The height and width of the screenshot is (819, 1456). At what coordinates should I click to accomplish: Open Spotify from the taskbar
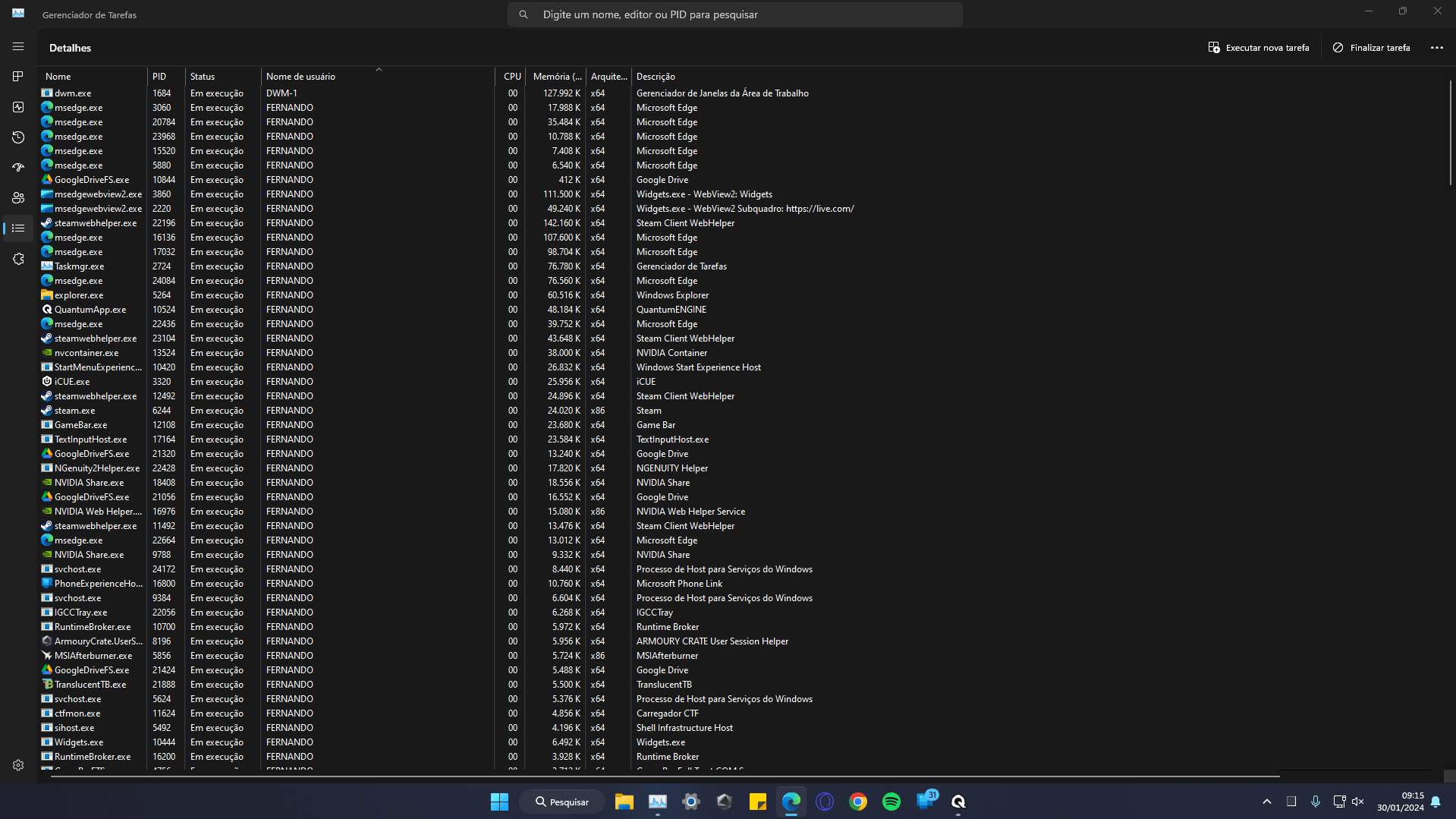point(891,802)
